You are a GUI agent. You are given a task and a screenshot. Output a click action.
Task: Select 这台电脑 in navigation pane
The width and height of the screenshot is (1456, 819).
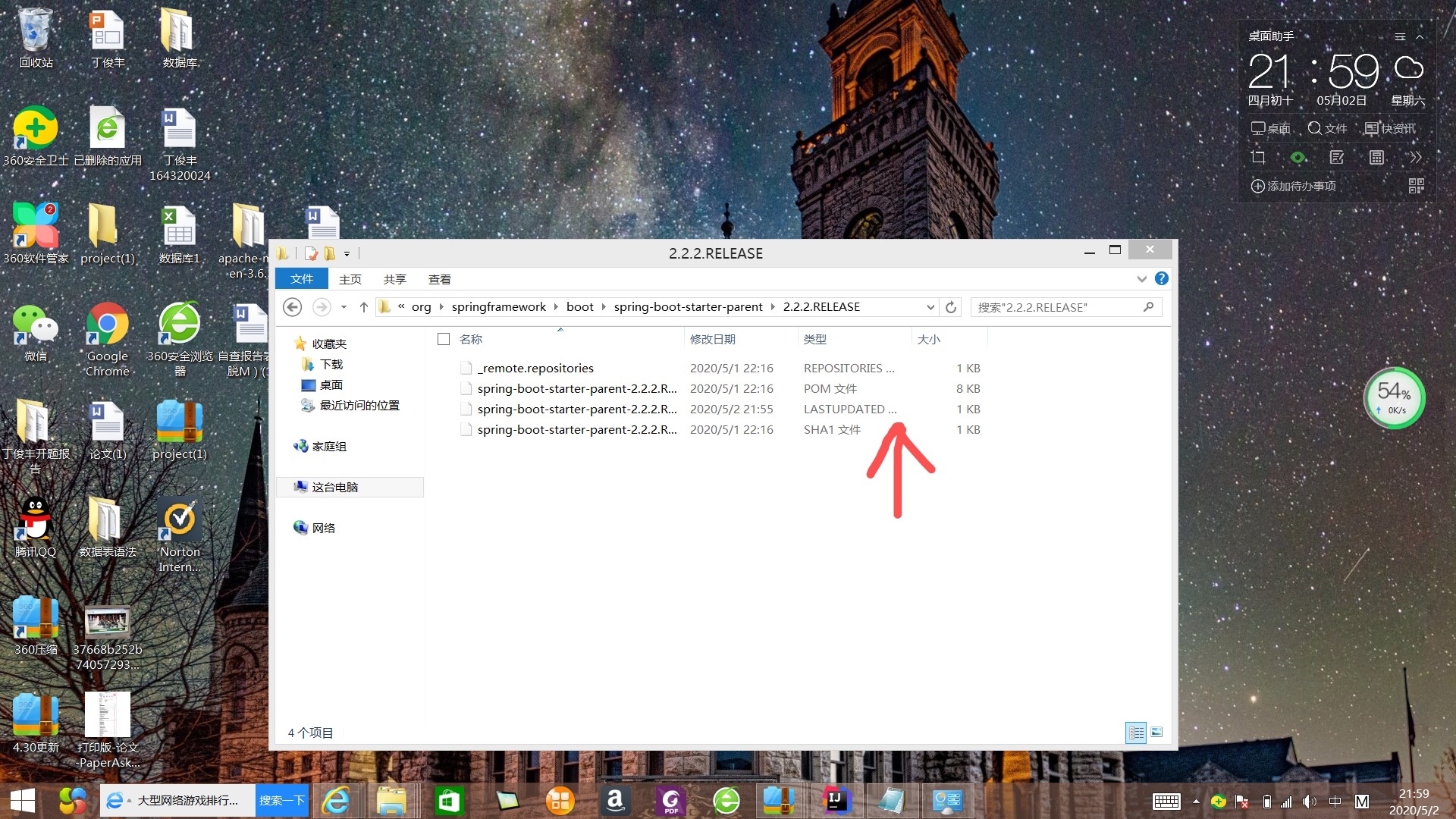click(x=334, y=487)
